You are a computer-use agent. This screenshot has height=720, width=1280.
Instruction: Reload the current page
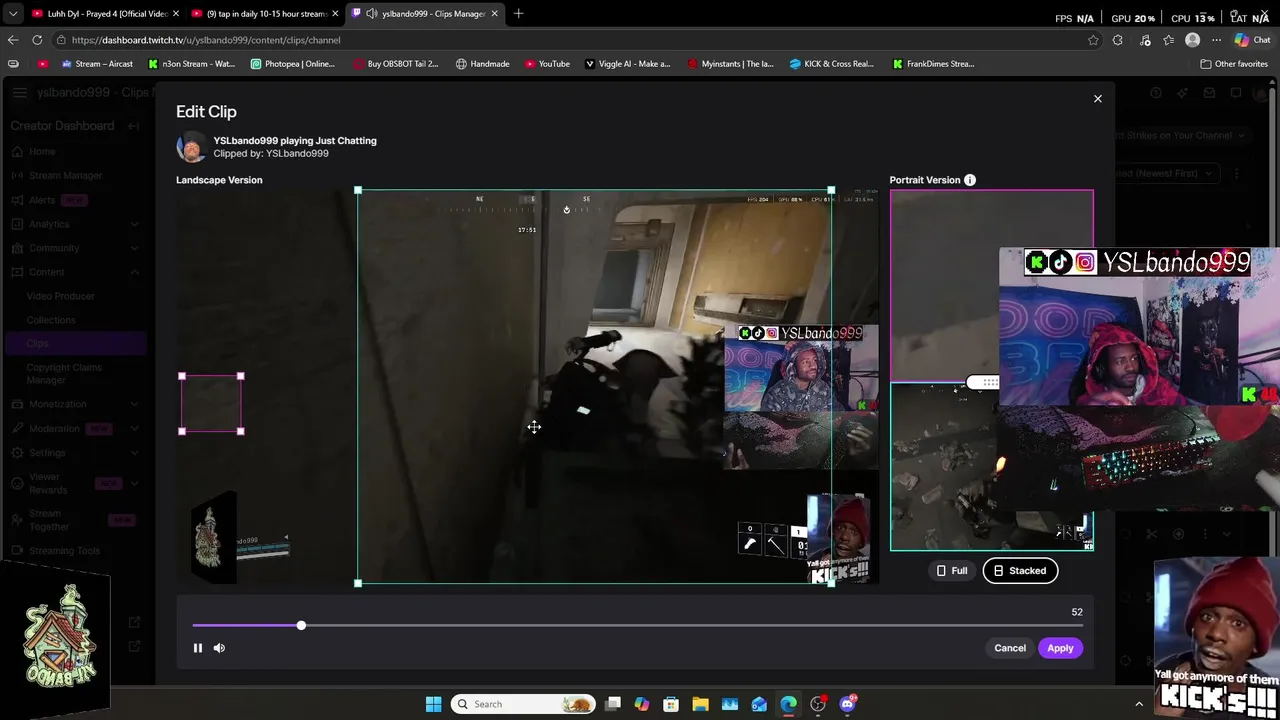tap(37, 40)
